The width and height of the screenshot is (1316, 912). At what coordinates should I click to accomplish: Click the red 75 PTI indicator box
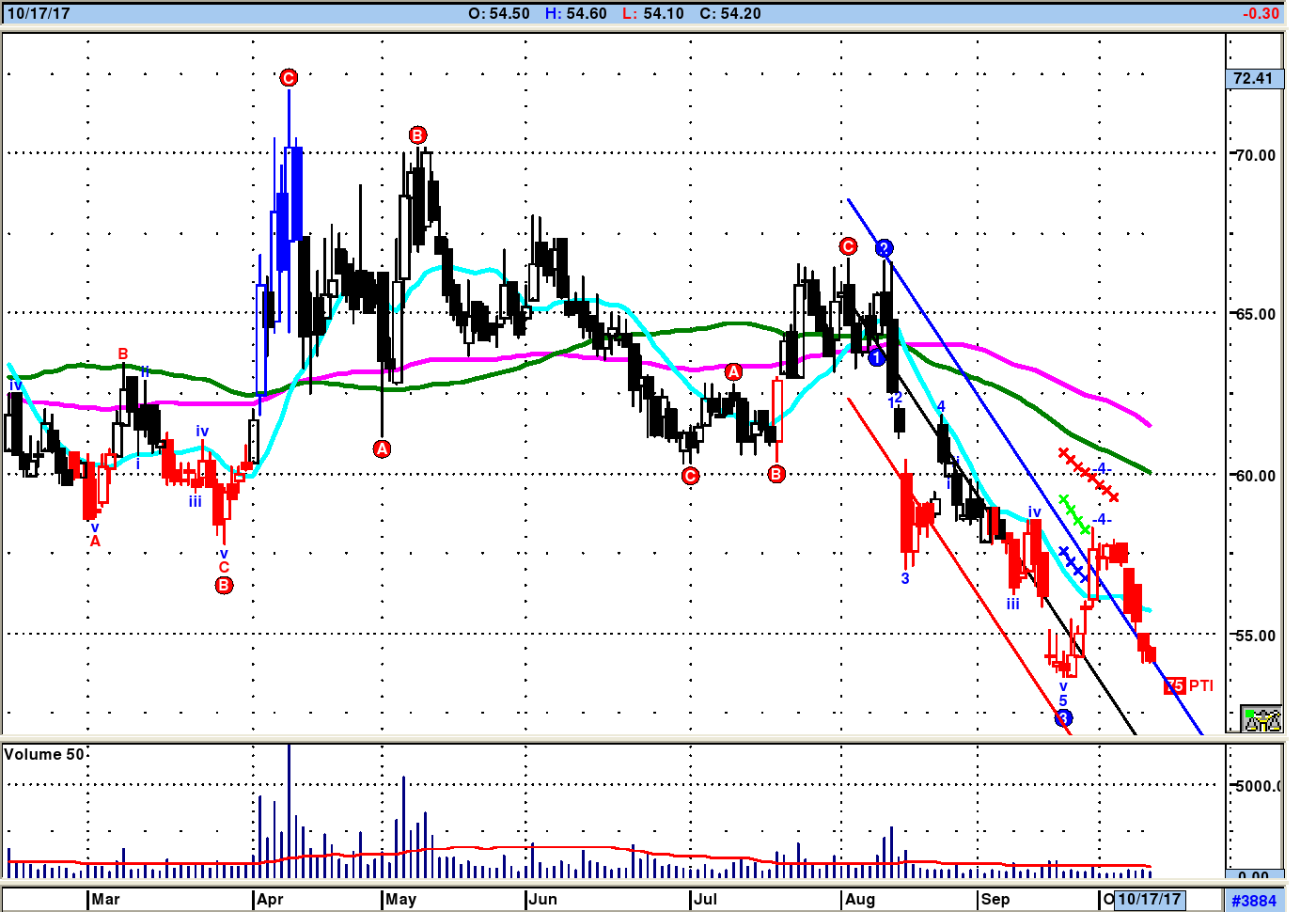(1174, 685)
